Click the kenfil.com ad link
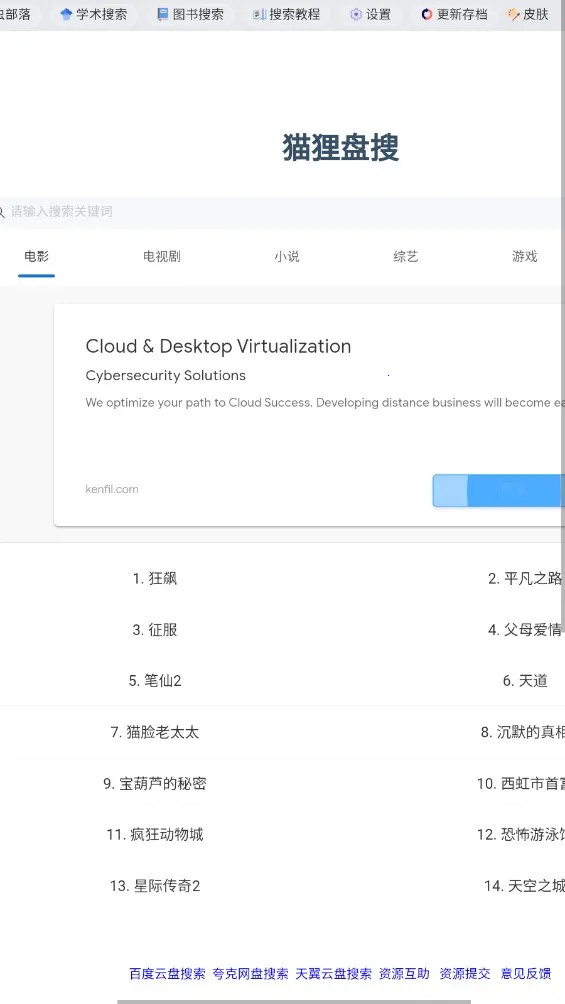The height and width of the screenshot is (1004, 565). point(111,489)
